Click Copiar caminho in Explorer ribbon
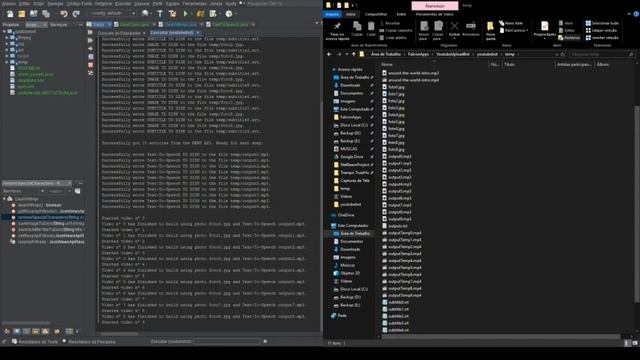This screenshot has height=360, width=640. [x=396, y=31]
